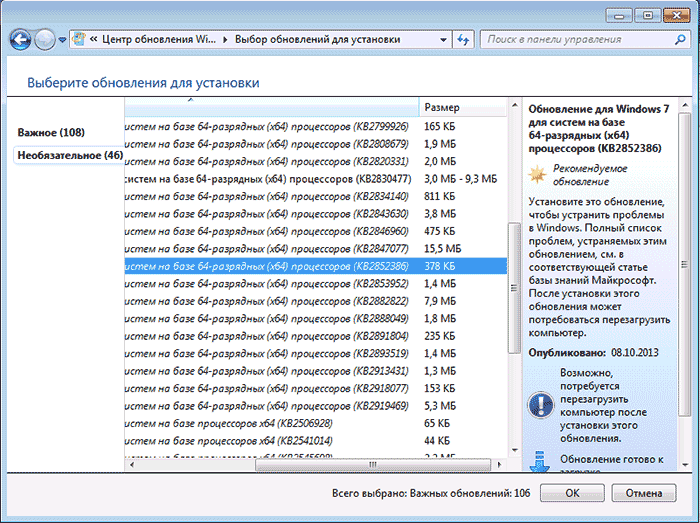
Task: Click the Control Panel address bar icon
Action: [79, 39]
